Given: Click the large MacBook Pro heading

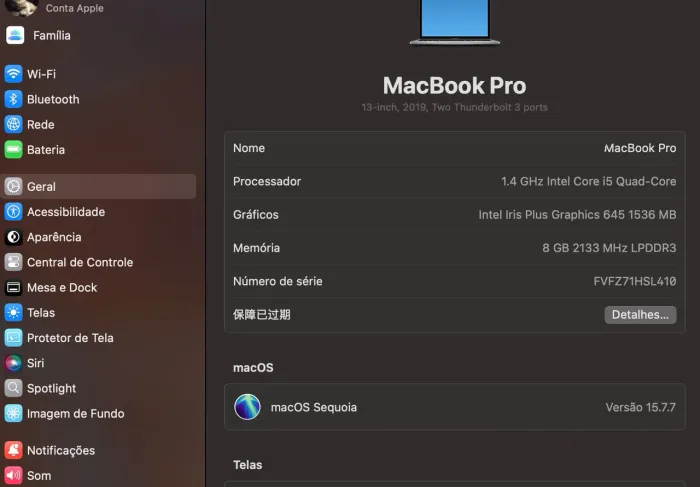Looking at the screenshot, I should (x=454, y=85).
